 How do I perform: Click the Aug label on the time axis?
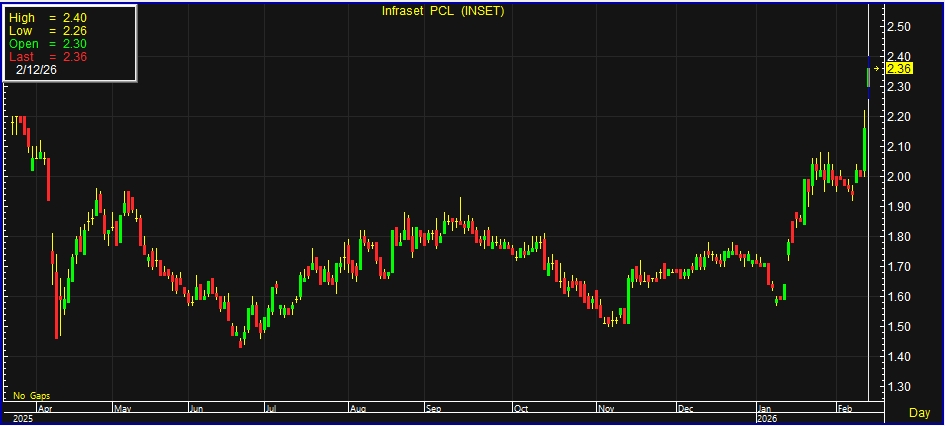[358, 409]
